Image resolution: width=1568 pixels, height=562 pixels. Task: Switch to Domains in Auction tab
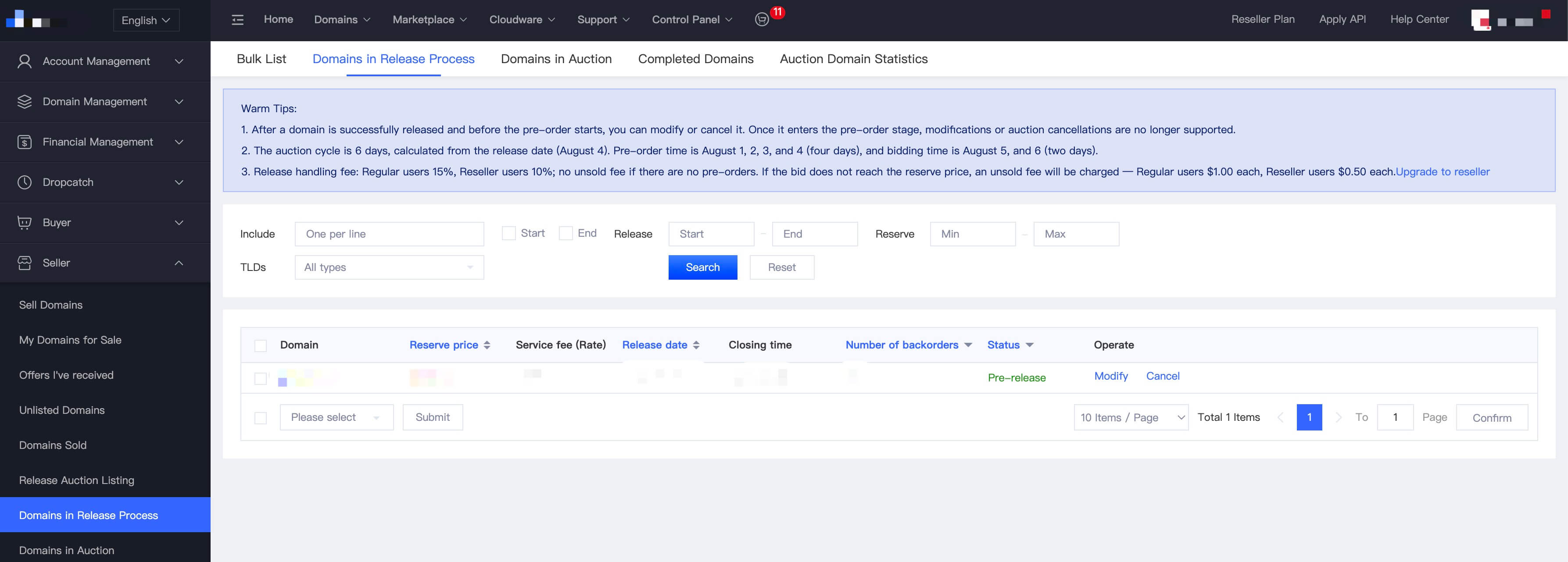coord(556,59)
